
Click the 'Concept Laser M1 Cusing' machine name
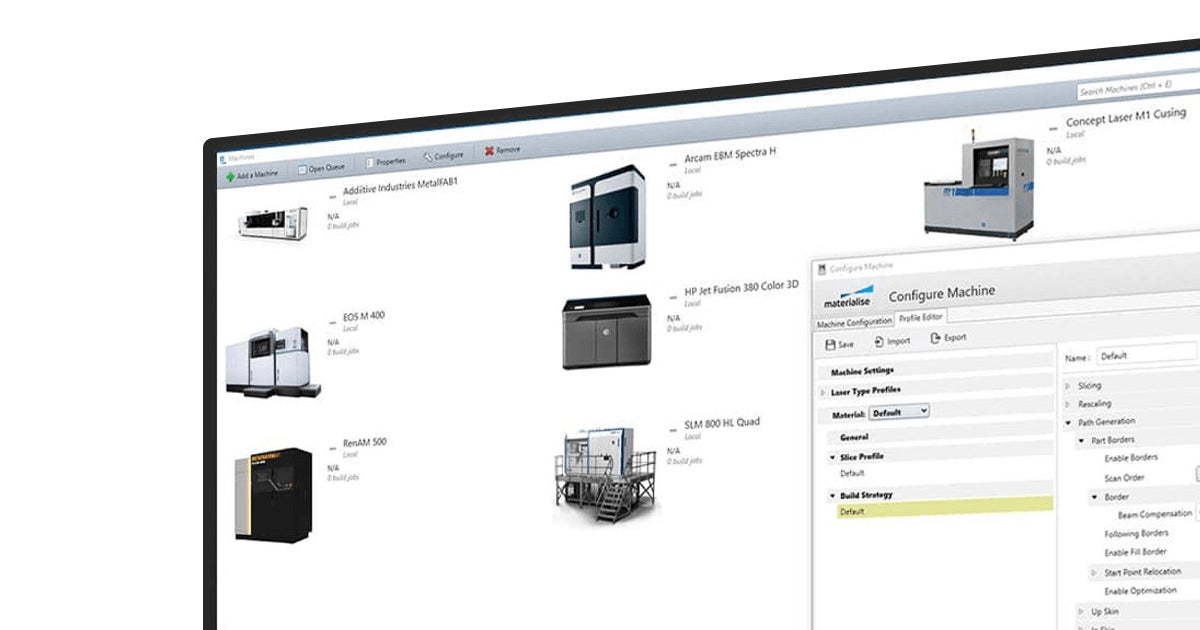1125,119
